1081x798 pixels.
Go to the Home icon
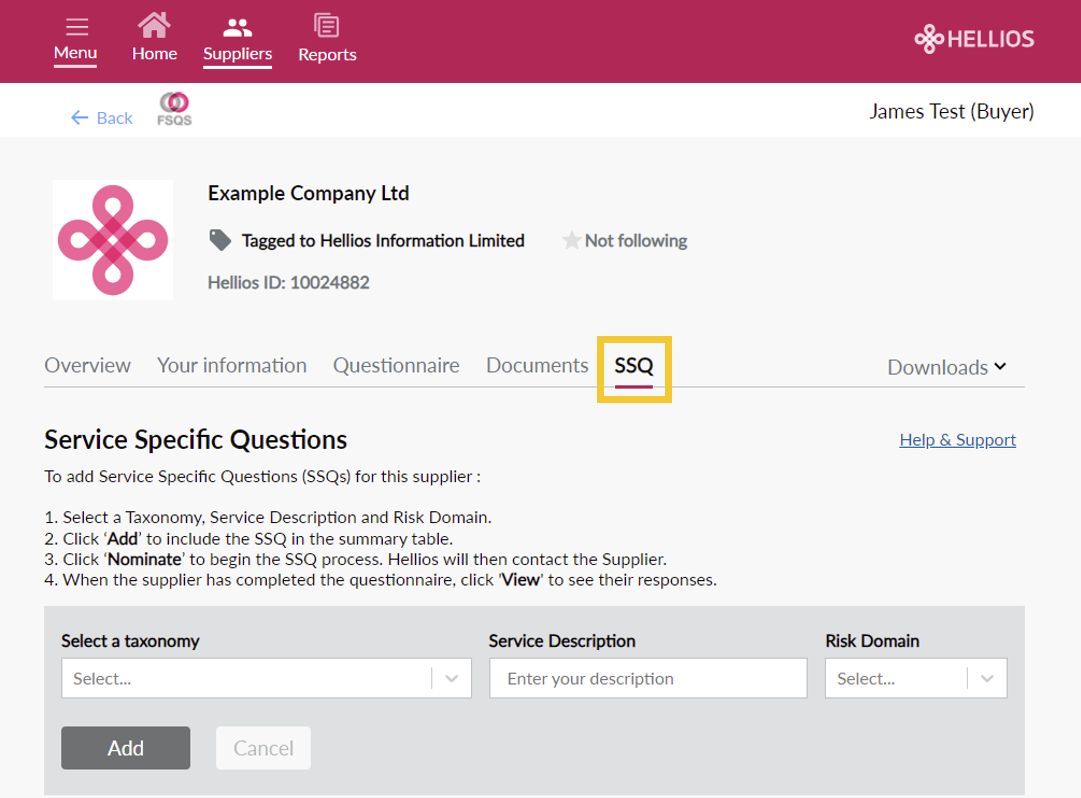(x=154, y=25)
